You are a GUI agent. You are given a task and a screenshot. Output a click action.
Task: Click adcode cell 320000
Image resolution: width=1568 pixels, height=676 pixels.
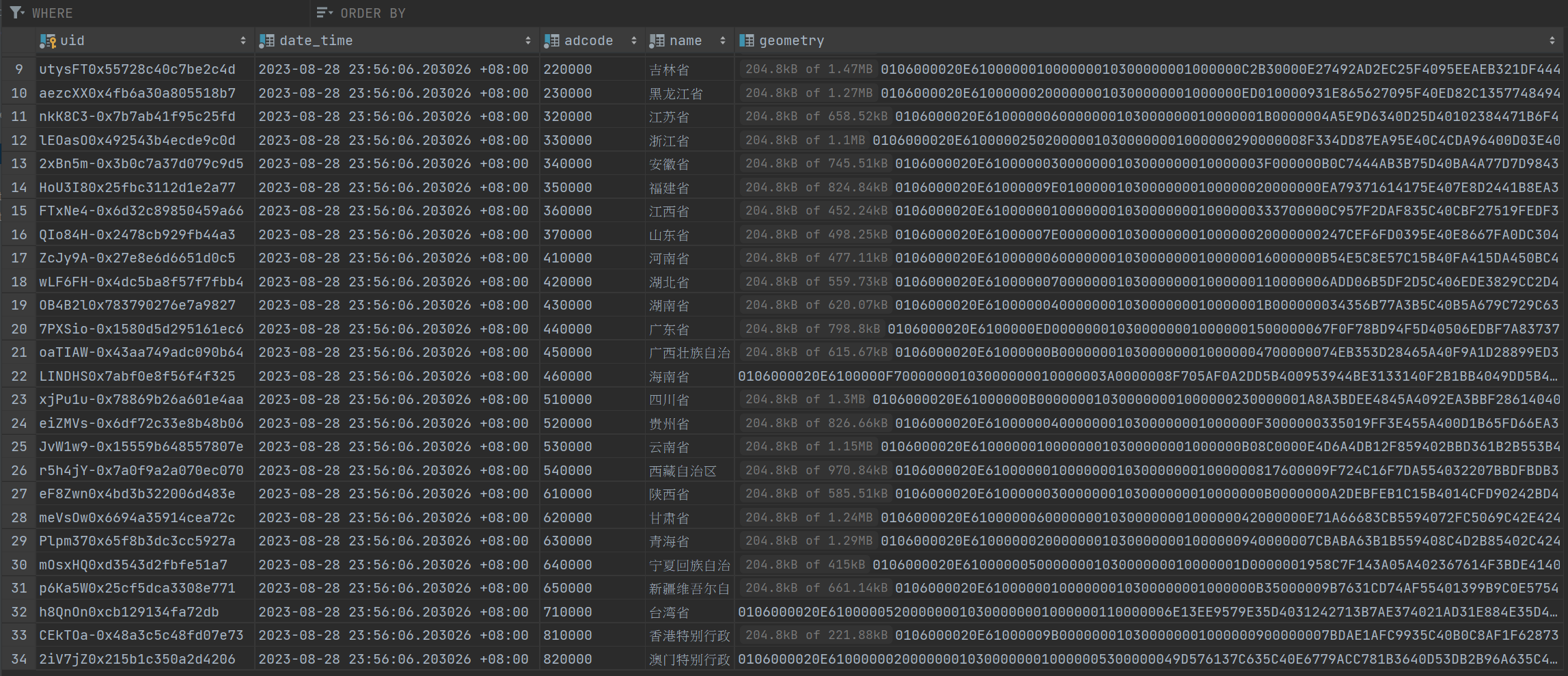pyautogui.click(x=592, y=117)
